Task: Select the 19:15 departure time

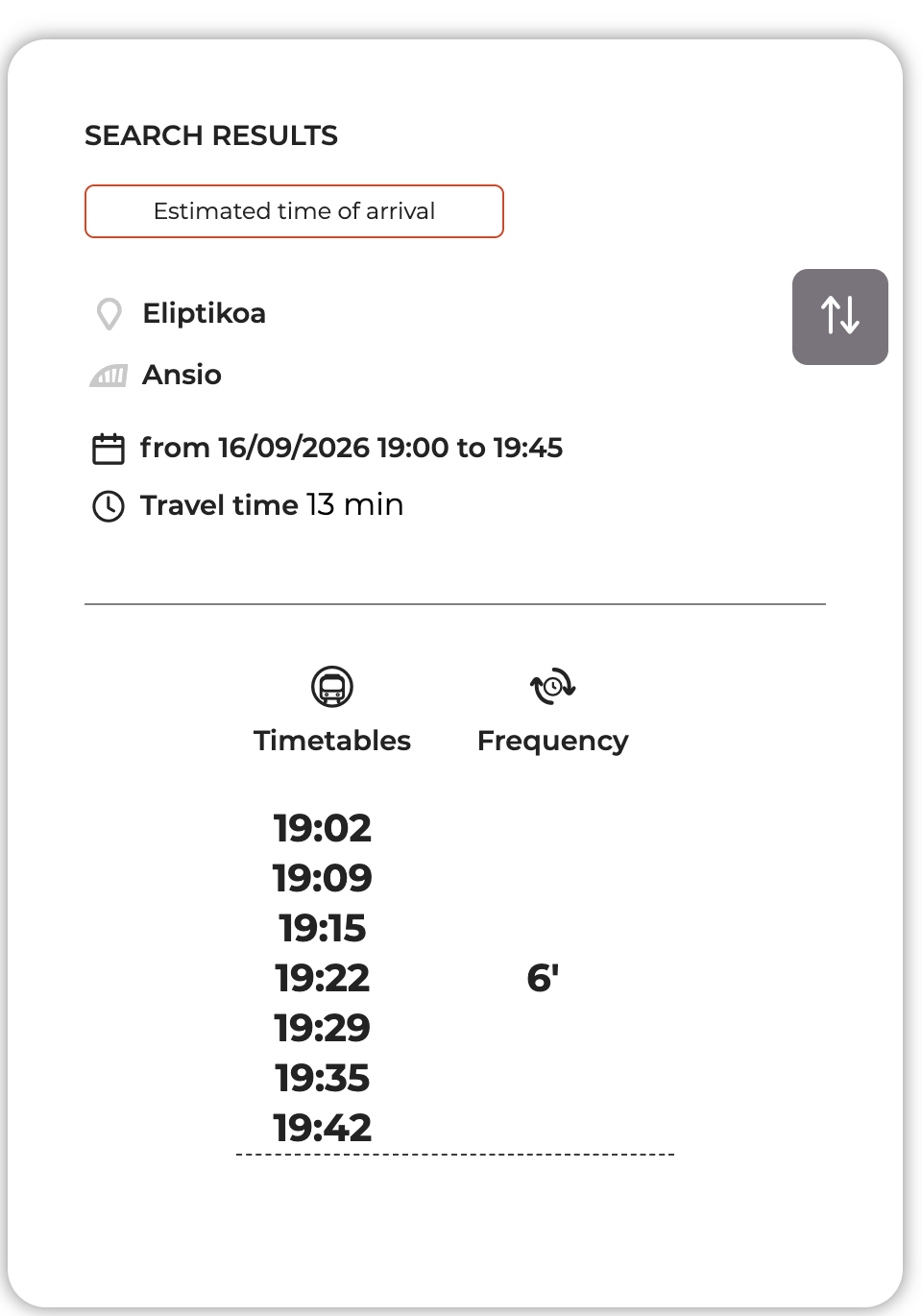Action: (323, 928)
